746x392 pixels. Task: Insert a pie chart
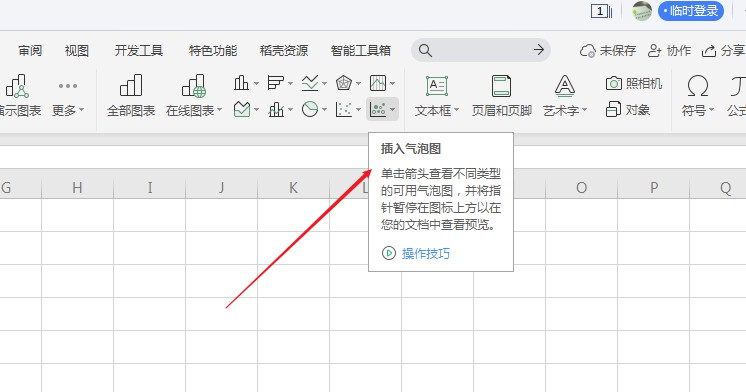point(310,110)
